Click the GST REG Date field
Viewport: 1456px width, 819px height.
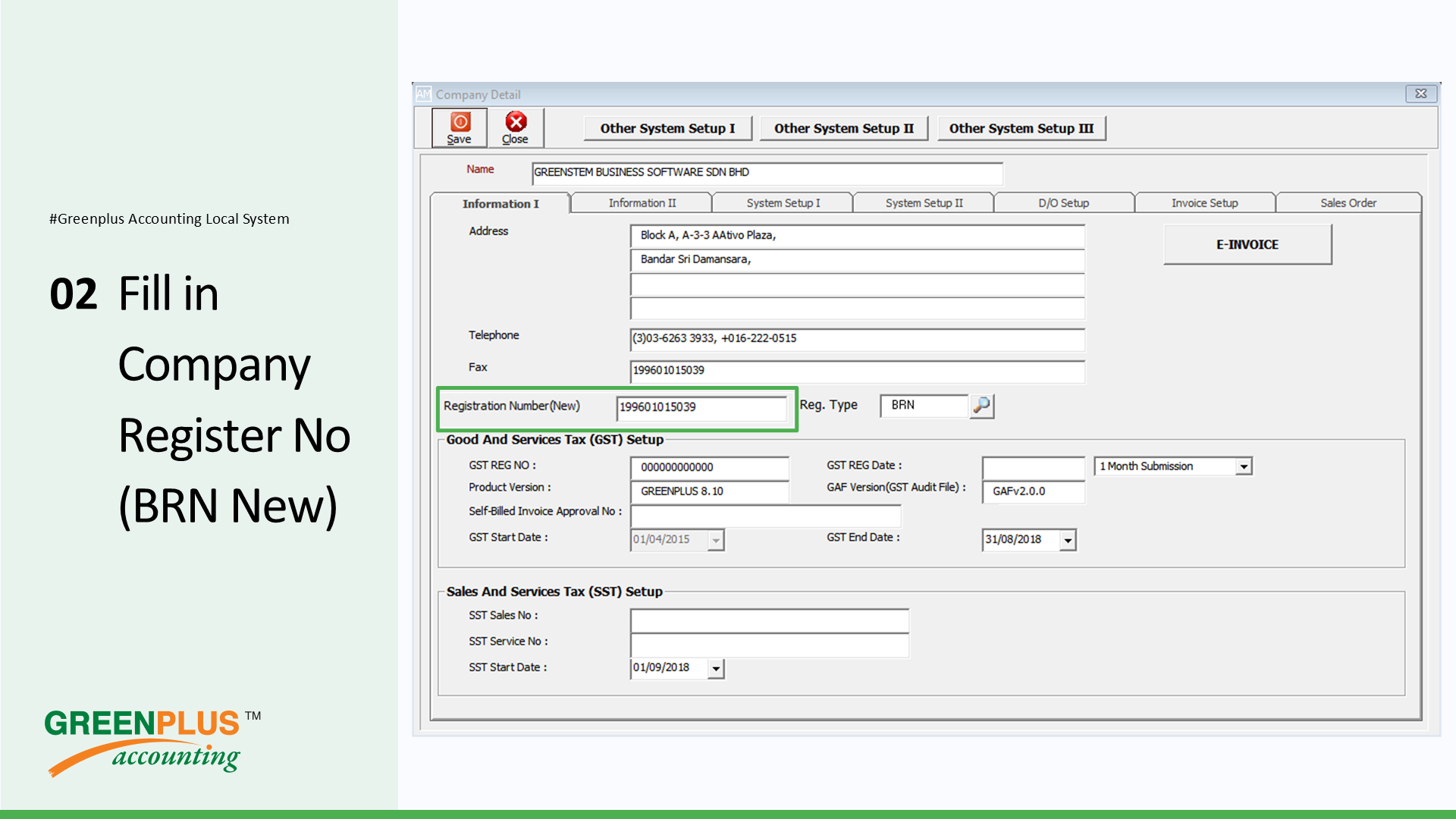pyautogui.click(x=1034, y=467)
